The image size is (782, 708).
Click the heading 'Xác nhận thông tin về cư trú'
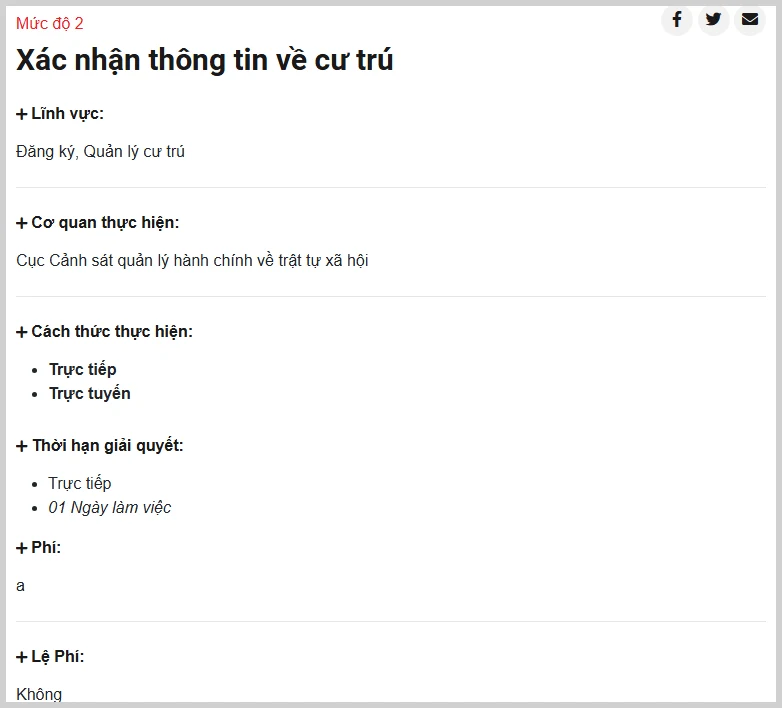click(204, 60)
